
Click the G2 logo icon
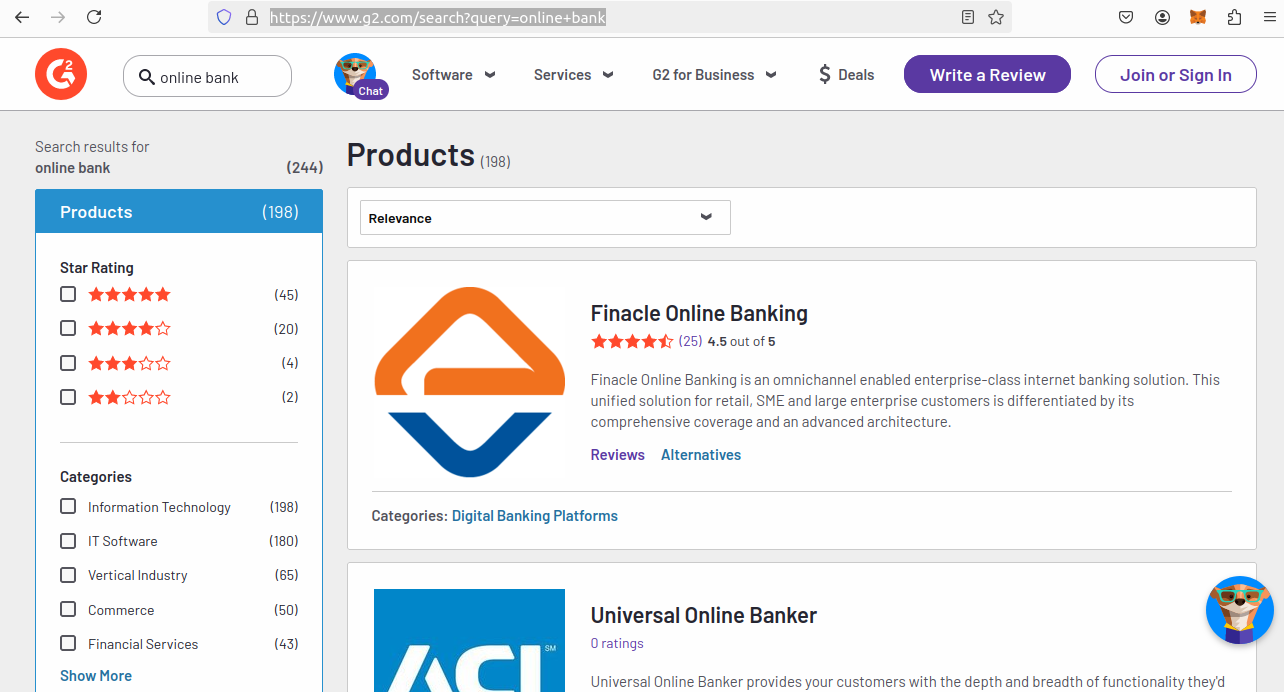tap(61, 75)
